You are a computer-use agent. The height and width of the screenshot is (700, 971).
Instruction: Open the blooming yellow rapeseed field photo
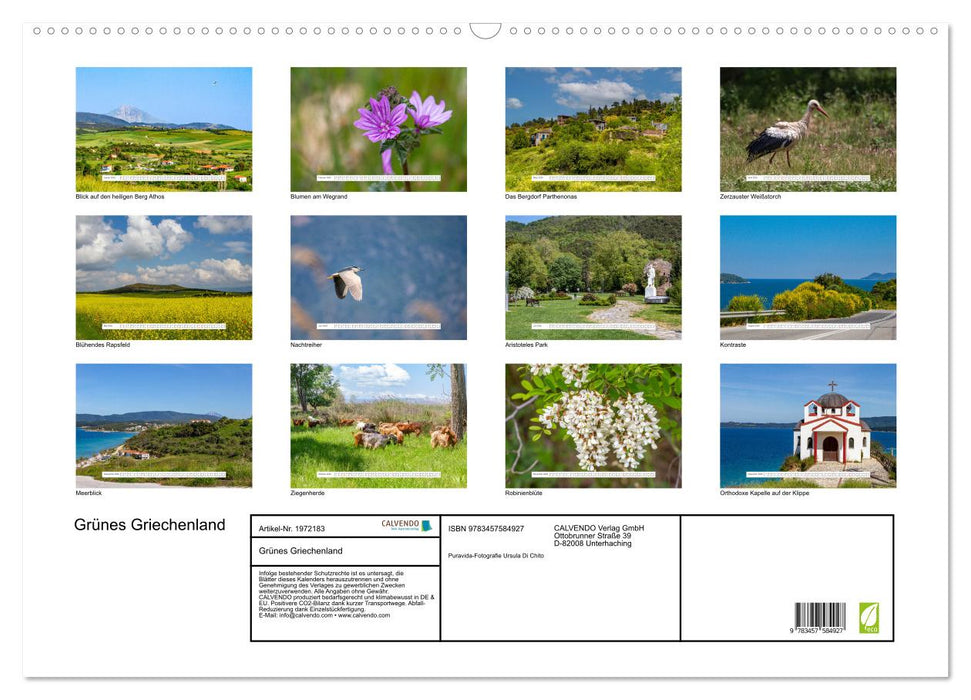[x=164, y=277]
